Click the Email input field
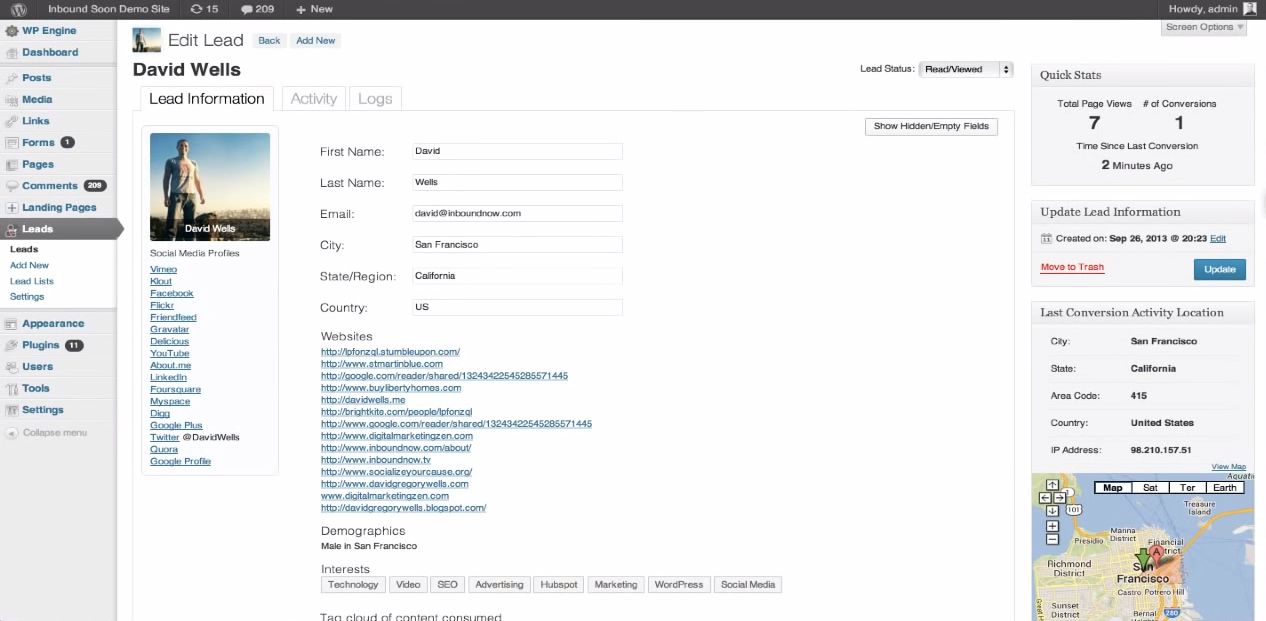1266x621 pixels. (517, 213)
